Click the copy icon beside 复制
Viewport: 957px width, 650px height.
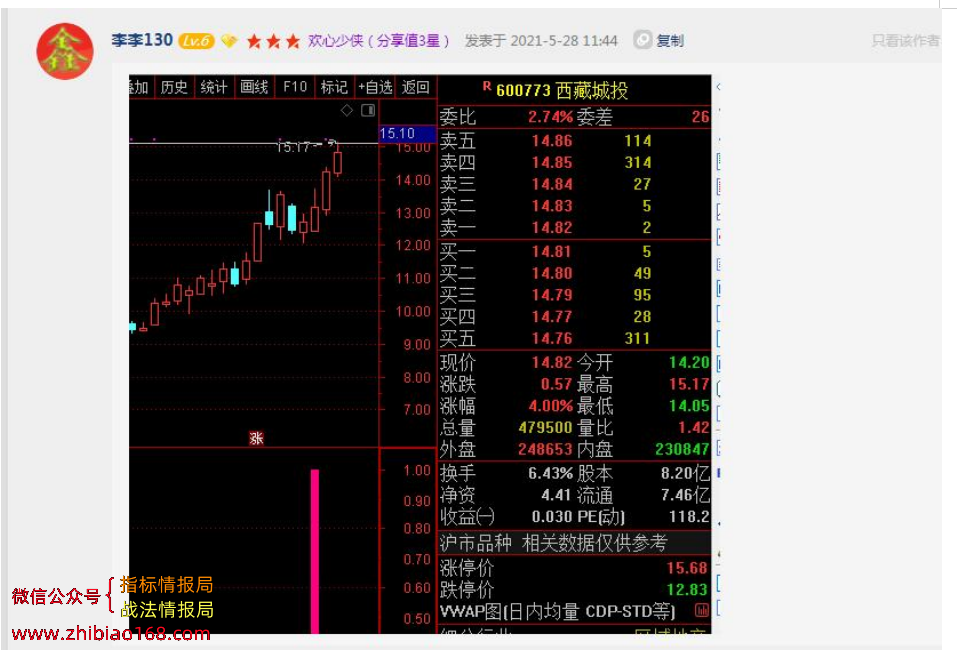pyautogui.click(x=642, y=40)
